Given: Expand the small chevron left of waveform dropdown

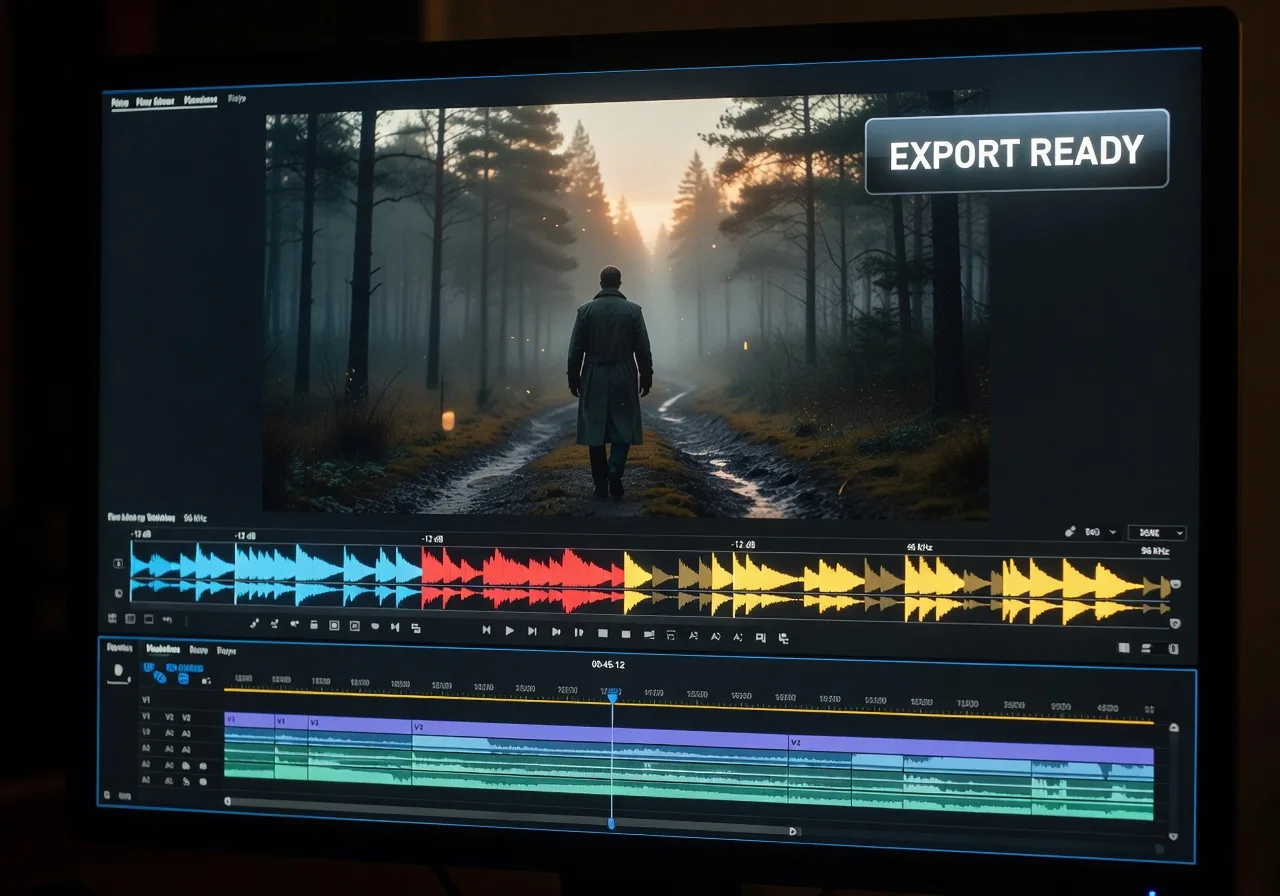Looking at the screenshot, I should tap(1113, 533).
